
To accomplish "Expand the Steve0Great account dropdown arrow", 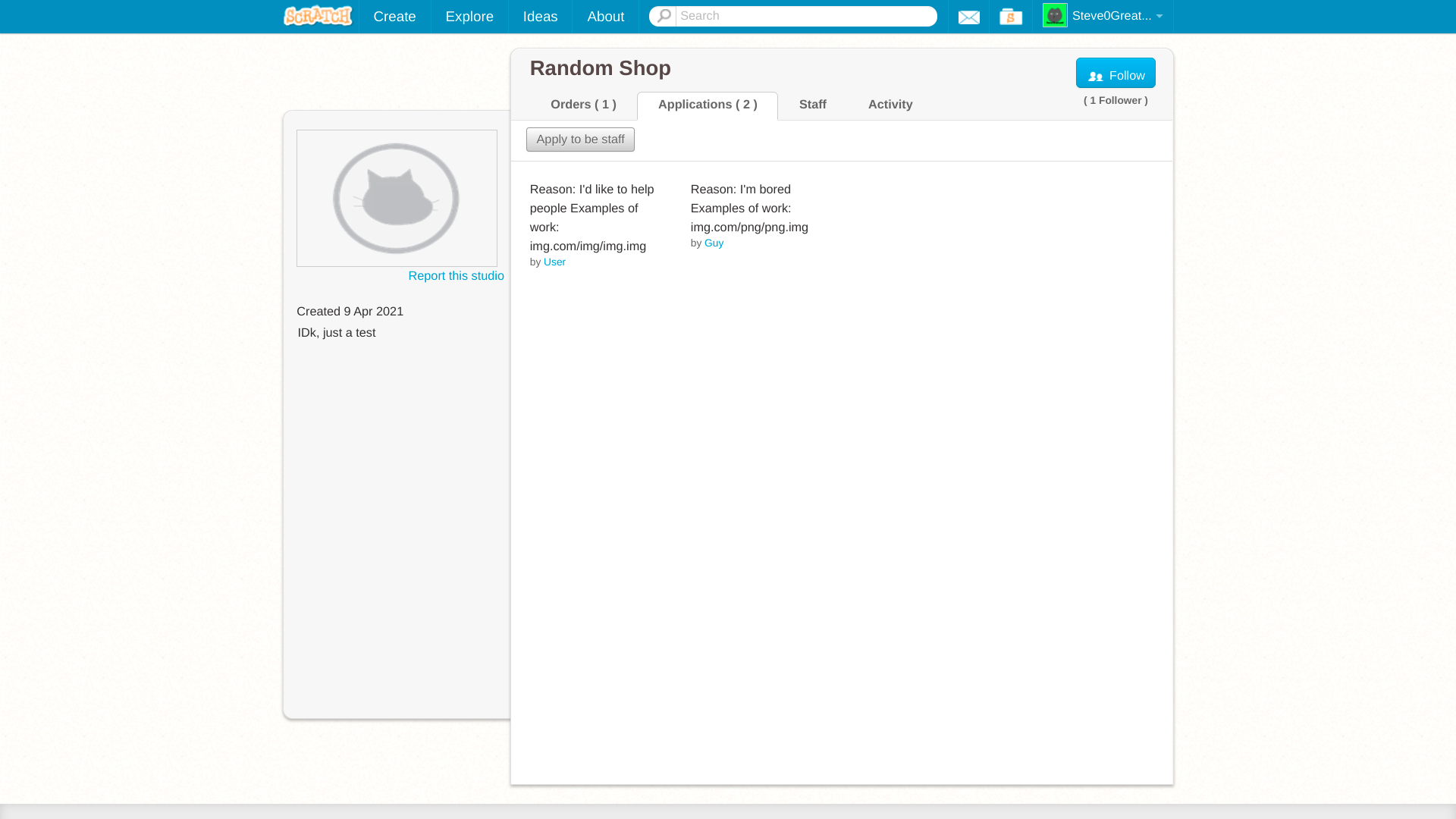I will click(x=1159, y=16).
